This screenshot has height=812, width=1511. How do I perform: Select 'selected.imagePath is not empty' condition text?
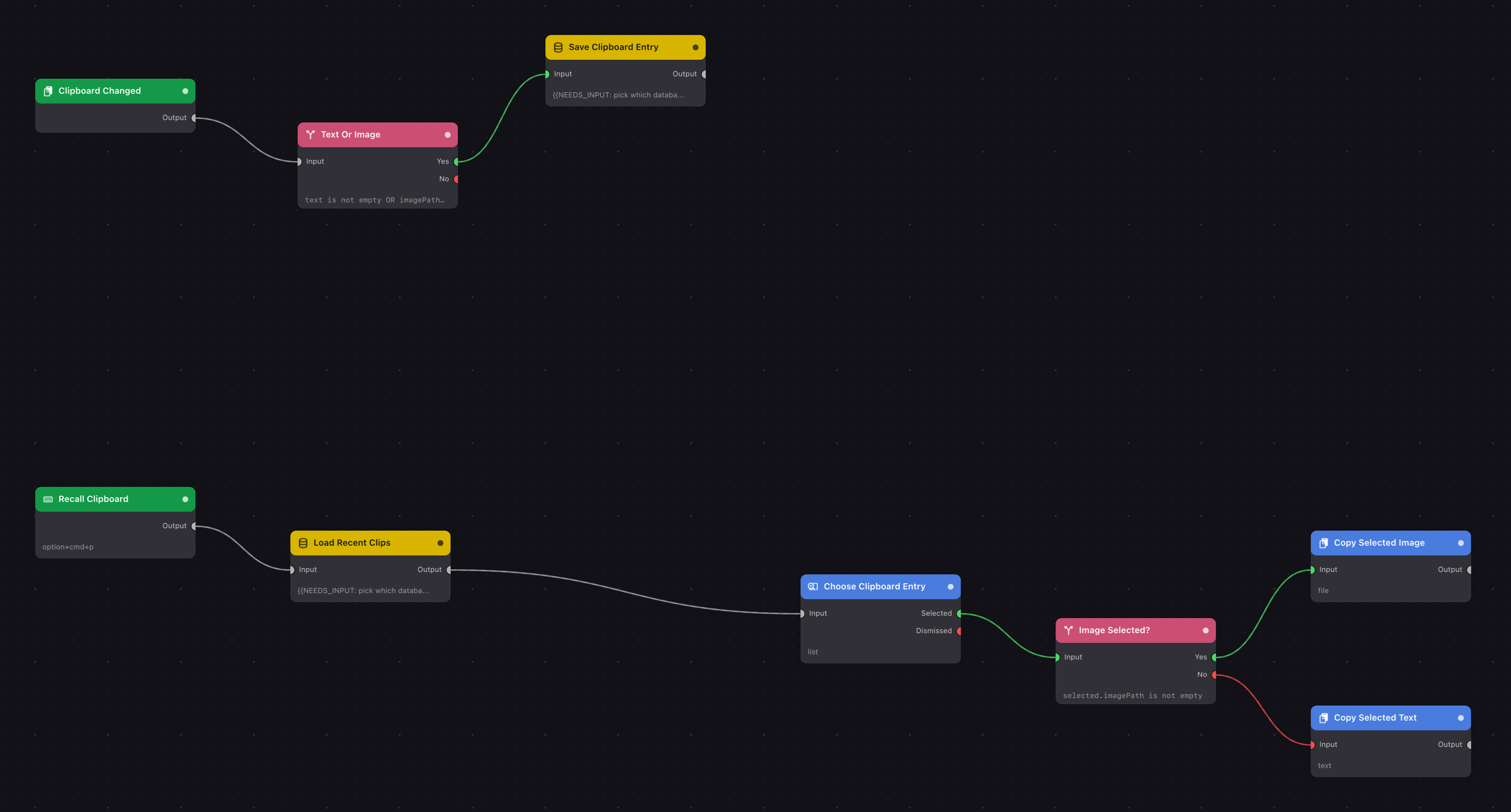tap(1133, 696)
